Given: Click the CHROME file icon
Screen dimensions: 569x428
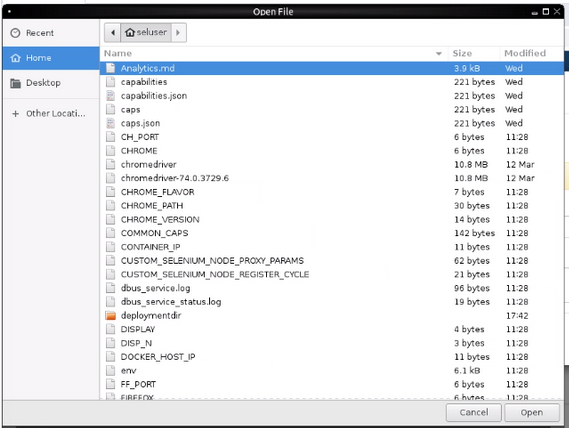Looking at the screenshot, I should [x=111, y=151].
